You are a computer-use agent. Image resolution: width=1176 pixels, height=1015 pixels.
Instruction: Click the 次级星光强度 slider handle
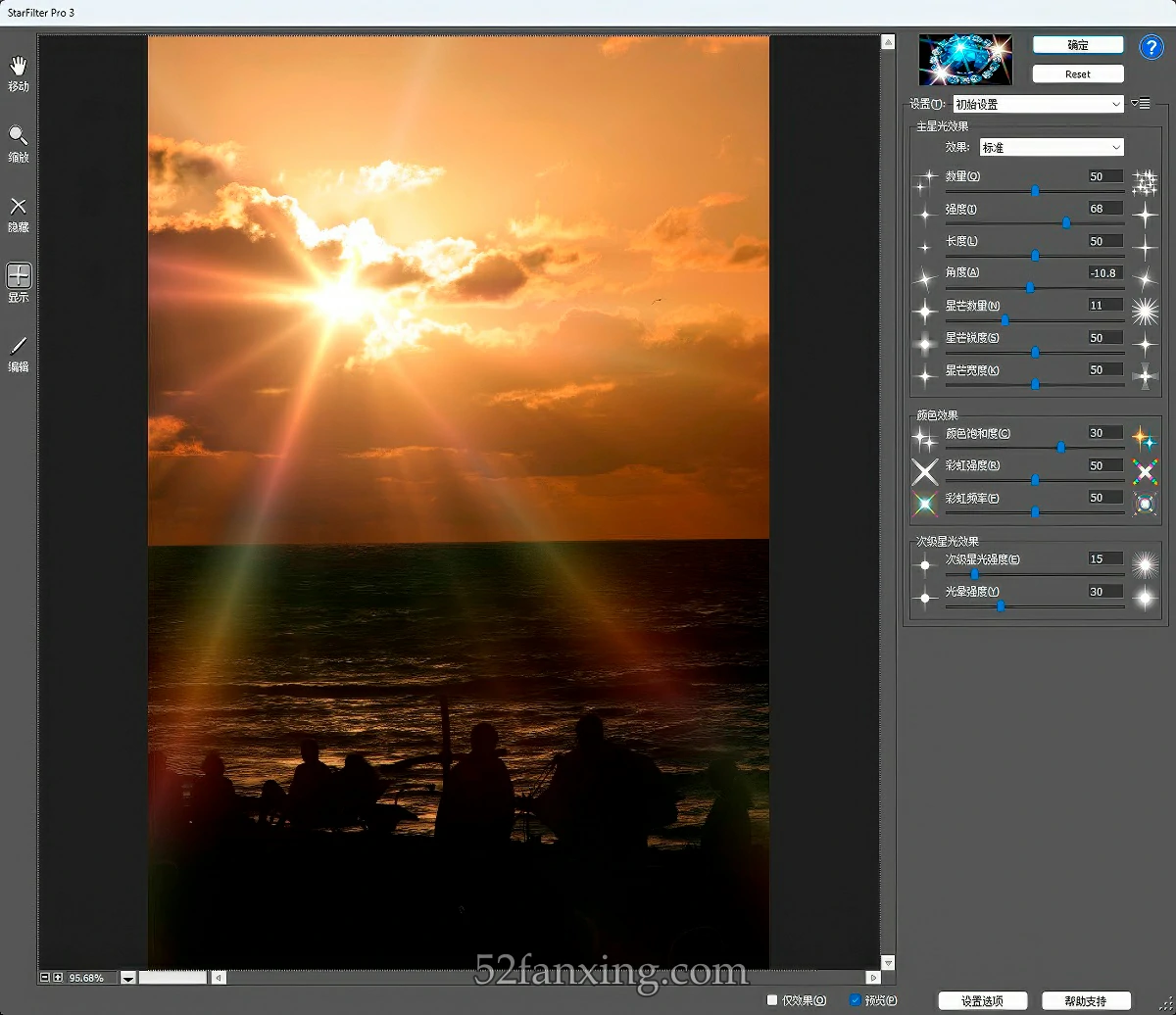974,574
